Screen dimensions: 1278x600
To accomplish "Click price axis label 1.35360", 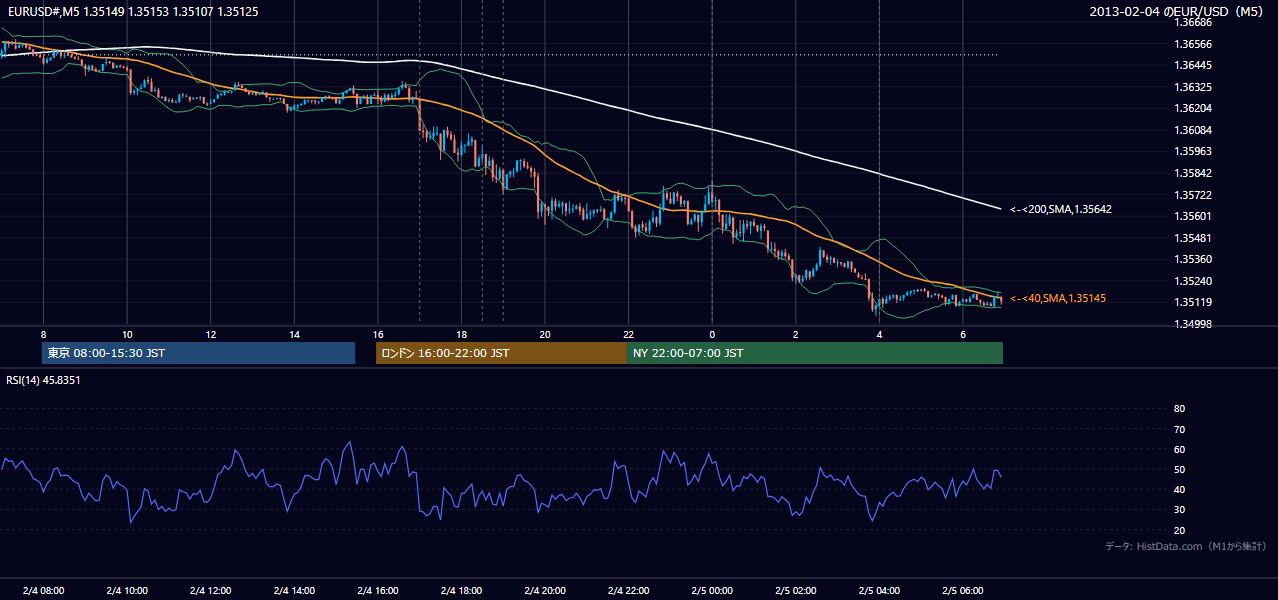I will pos(1194,259).
